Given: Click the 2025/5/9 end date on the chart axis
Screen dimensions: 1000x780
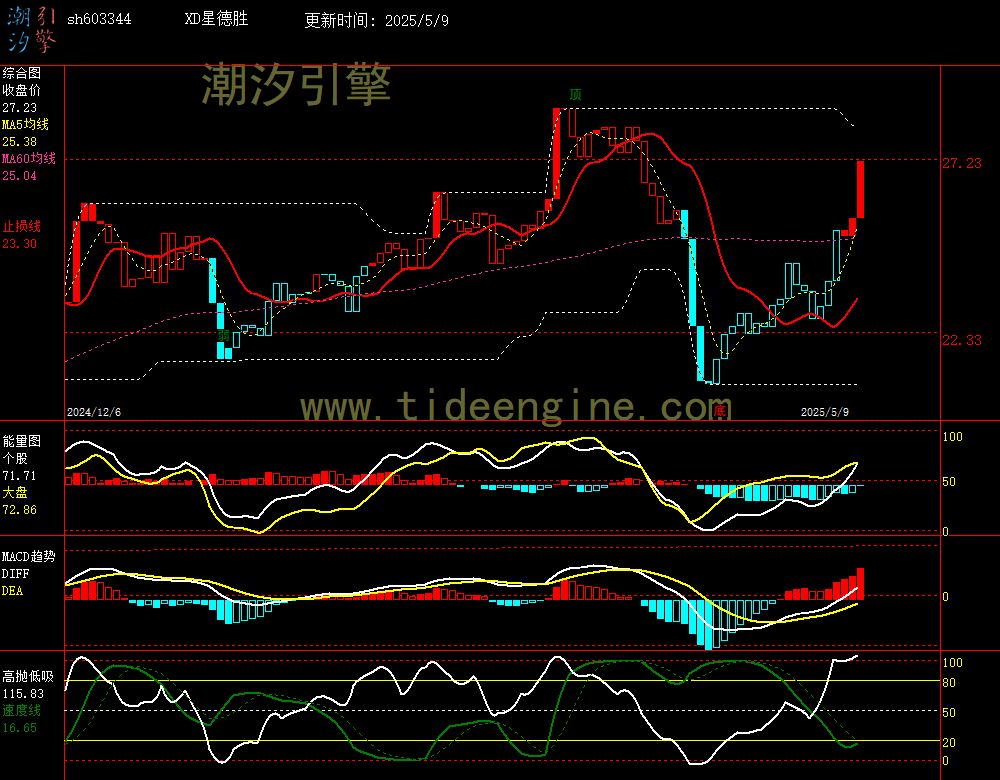Looking at the screenshot, I should (x=825, y=412).
